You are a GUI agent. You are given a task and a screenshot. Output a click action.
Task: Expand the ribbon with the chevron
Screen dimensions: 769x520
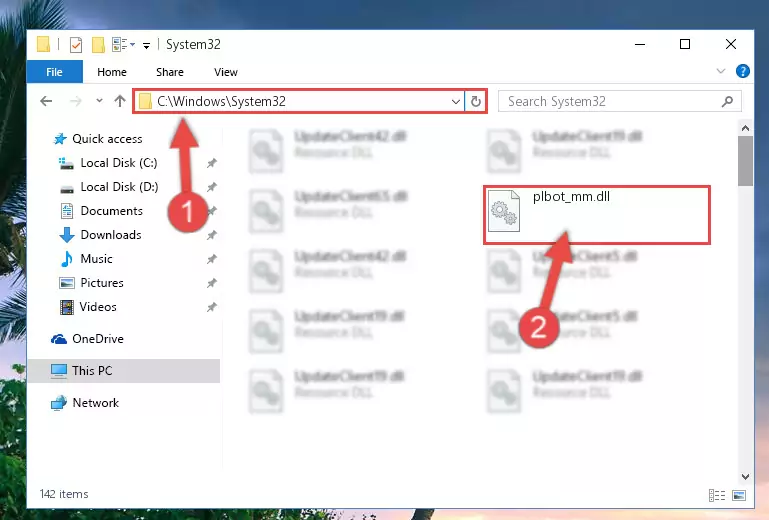click(720, 71)
